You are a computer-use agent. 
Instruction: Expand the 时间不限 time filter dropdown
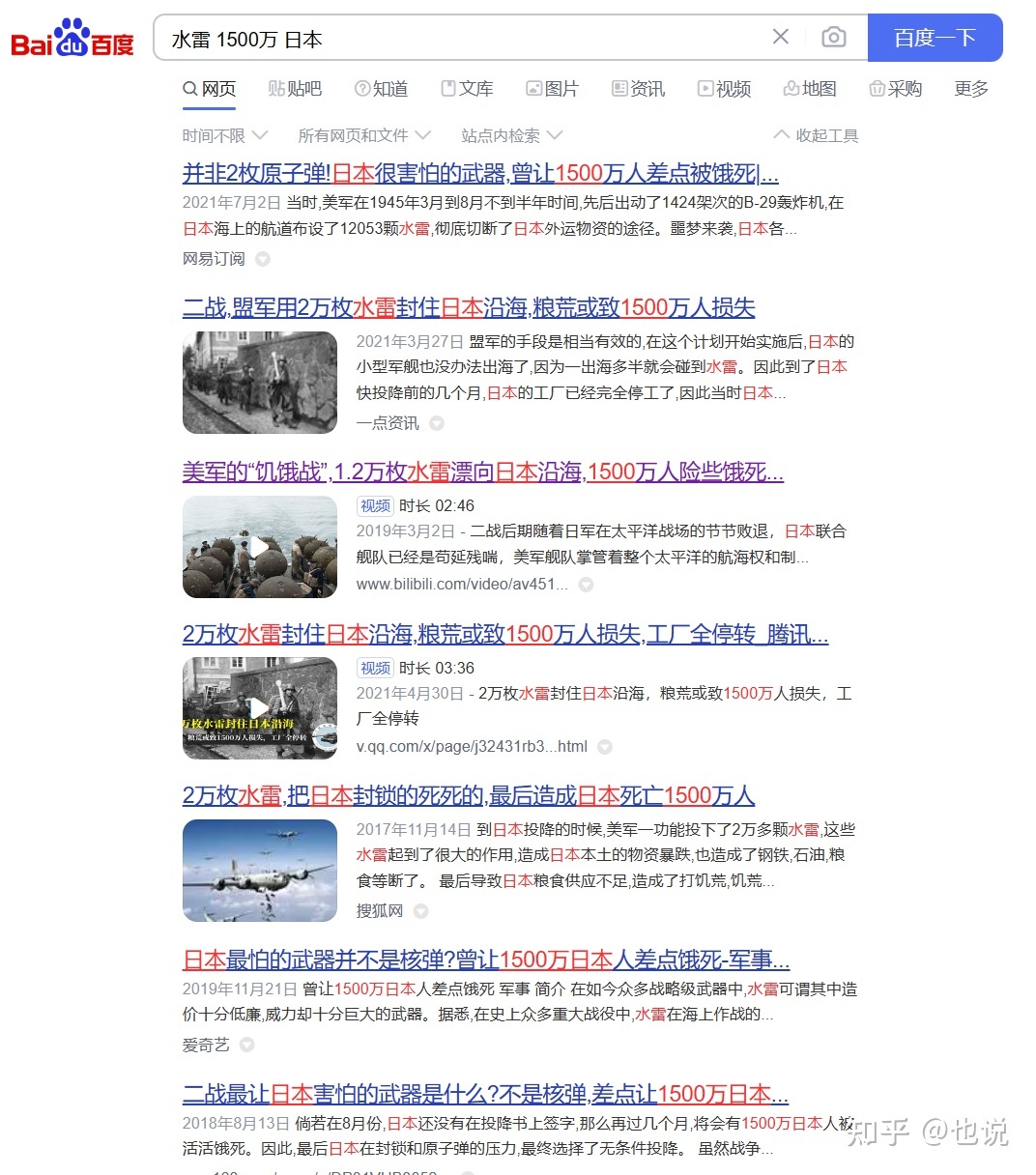point(224,135)
